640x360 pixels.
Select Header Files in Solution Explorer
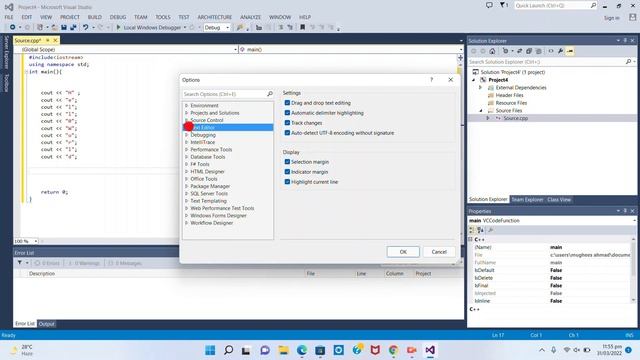[509, 95]
